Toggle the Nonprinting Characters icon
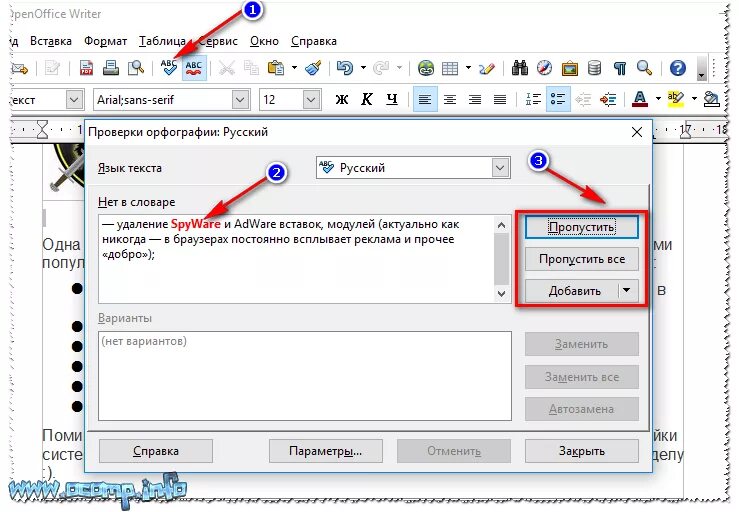The image size is (739, 512). (620, 68)
